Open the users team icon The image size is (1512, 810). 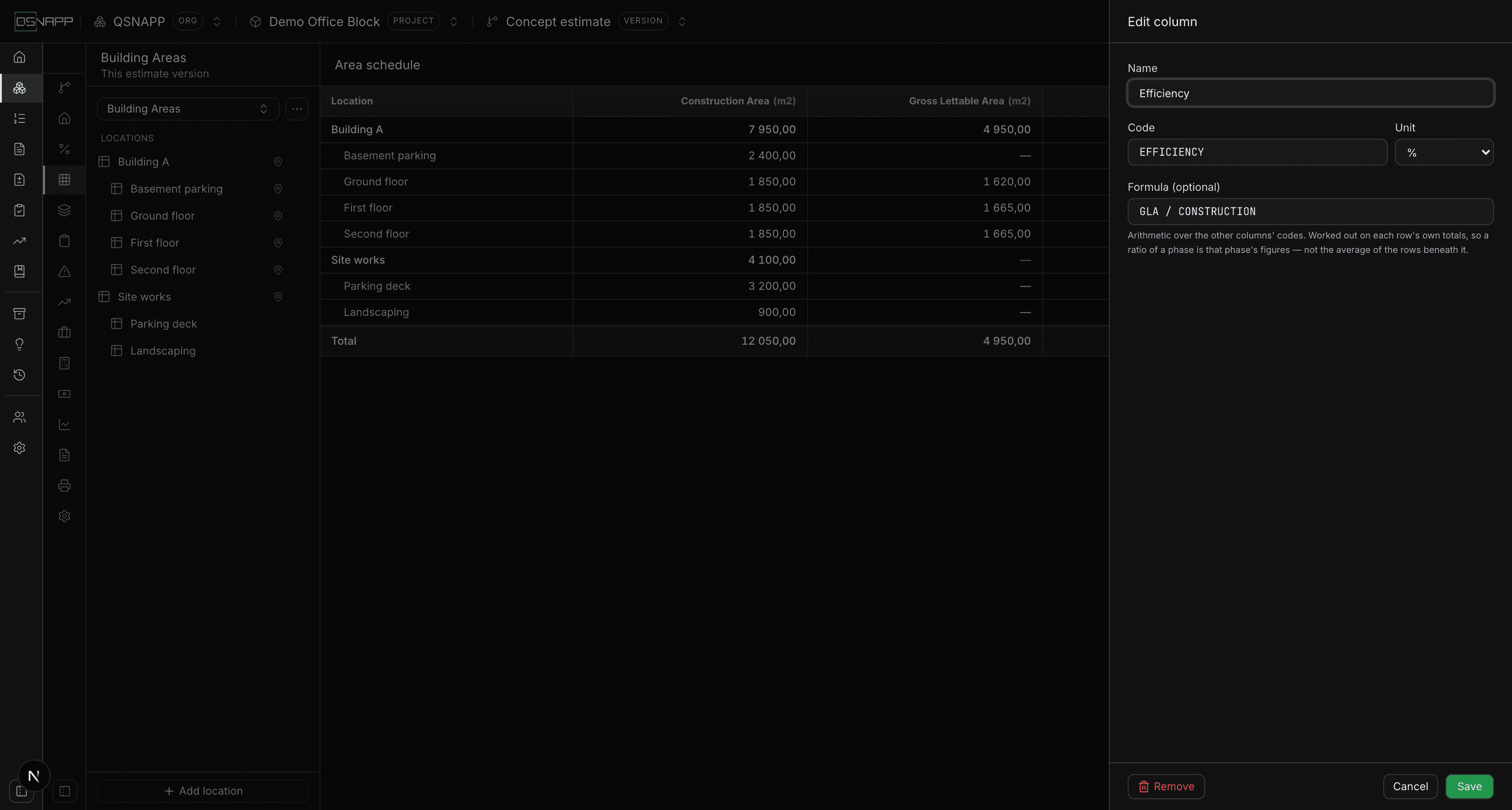(x=19, y=417)
